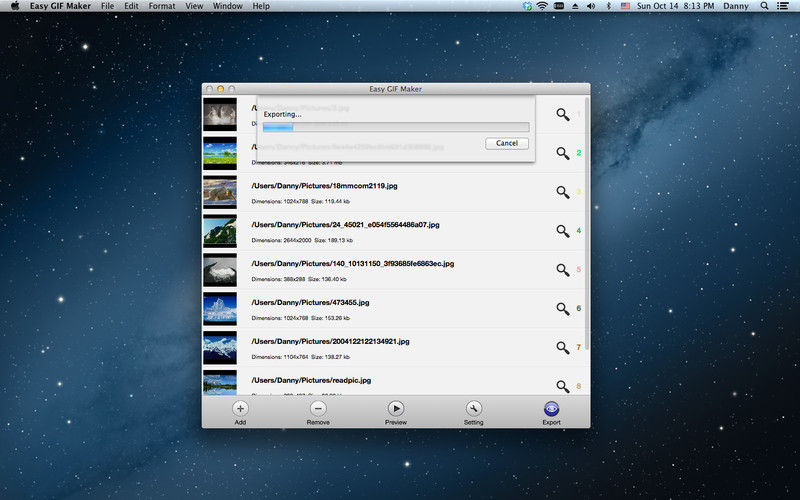Select thumbnail of 2004122122134921.jpg
This screenshot has width=800, height=500.
coord(220,347)
